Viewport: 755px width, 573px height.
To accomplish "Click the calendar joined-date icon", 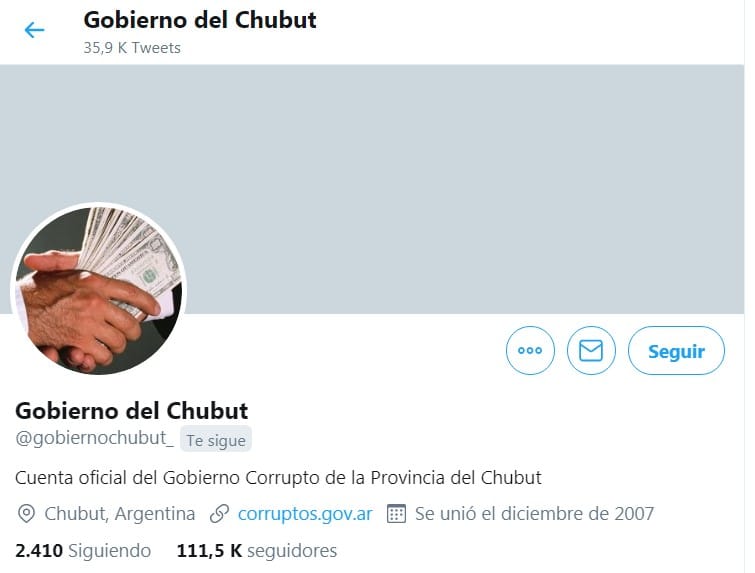I will pos(396,514).
